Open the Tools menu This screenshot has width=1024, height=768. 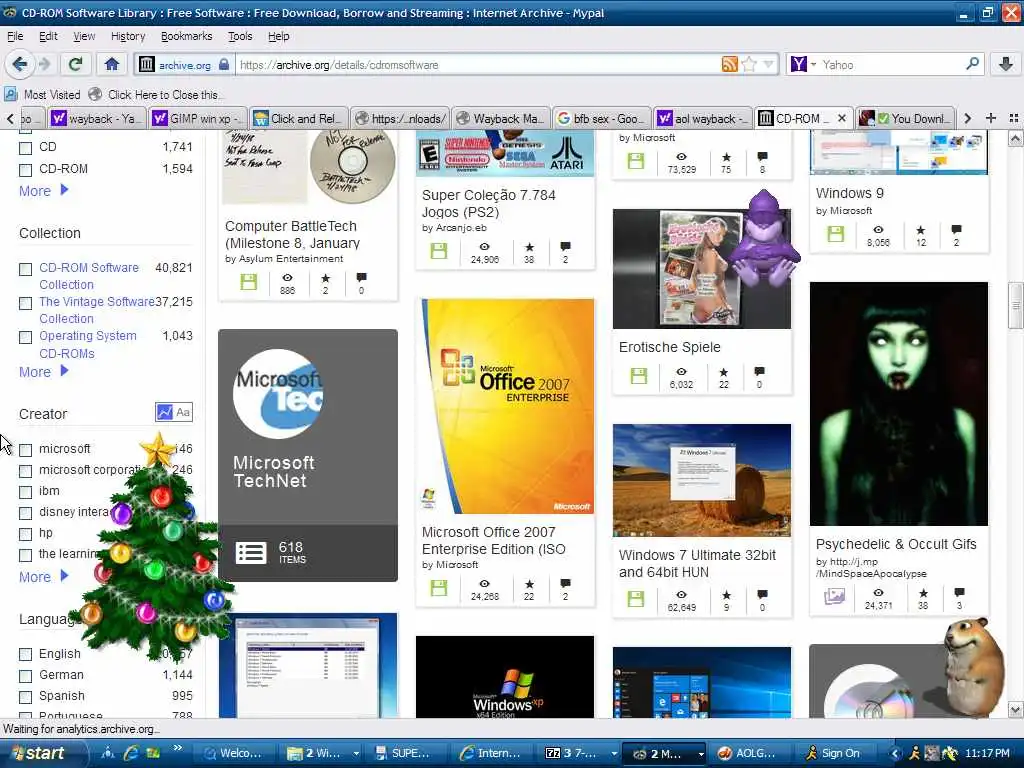tap(240, 36)
